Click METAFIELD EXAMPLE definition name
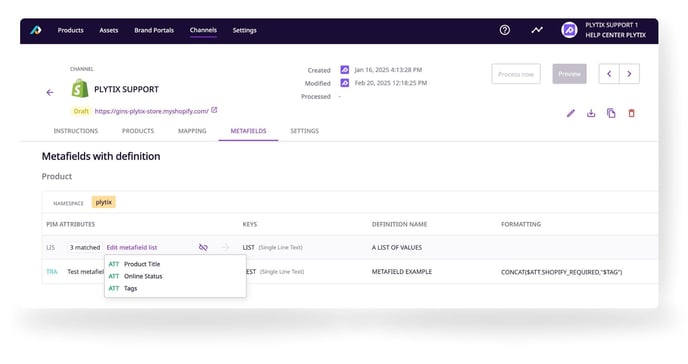Screen dimensions: 688x364 pyautogui.click(x=401, y=271)
